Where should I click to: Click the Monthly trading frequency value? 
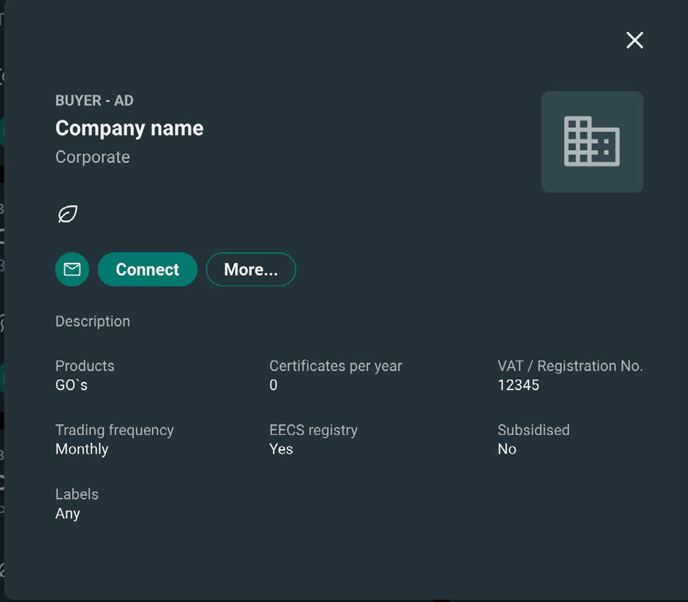tap(82, 449)
